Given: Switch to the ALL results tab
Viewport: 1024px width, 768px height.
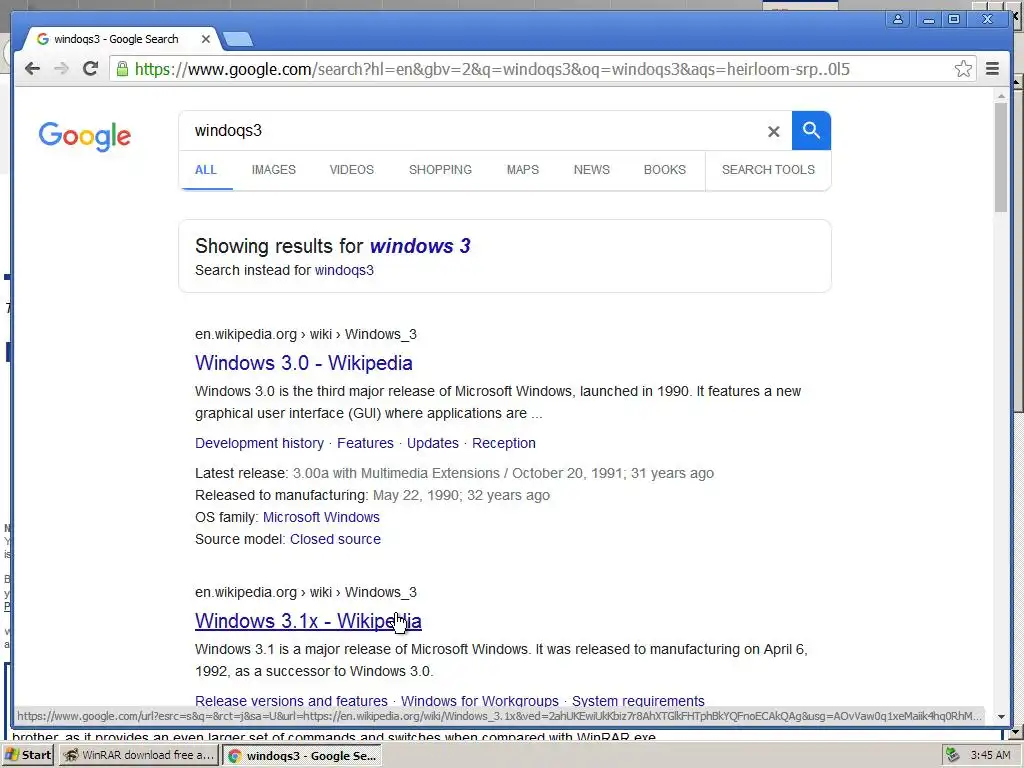Looking at the screenshot, I should point(206,170).
